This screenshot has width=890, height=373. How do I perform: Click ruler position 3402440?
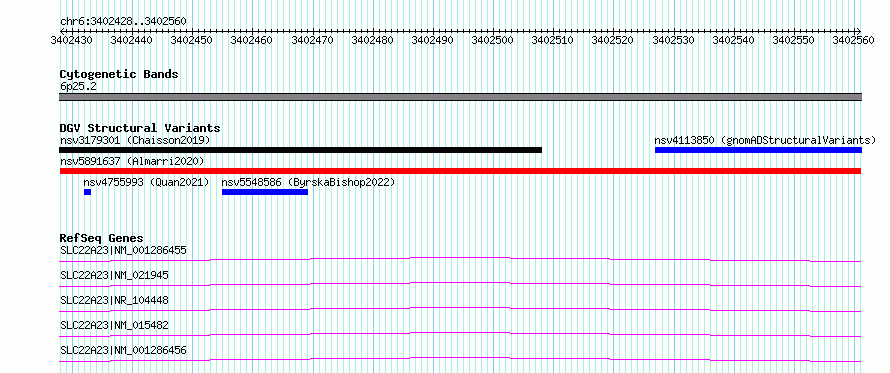[133, 40]
